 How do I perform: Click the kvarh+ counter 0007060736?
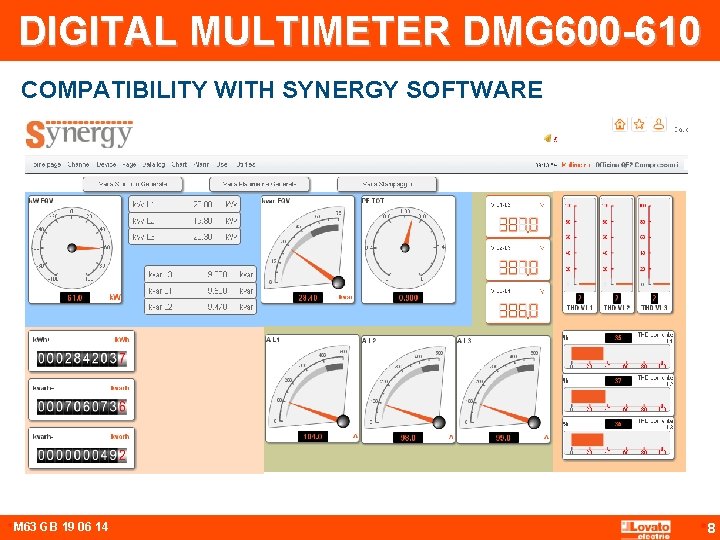[x=82, y=399]
